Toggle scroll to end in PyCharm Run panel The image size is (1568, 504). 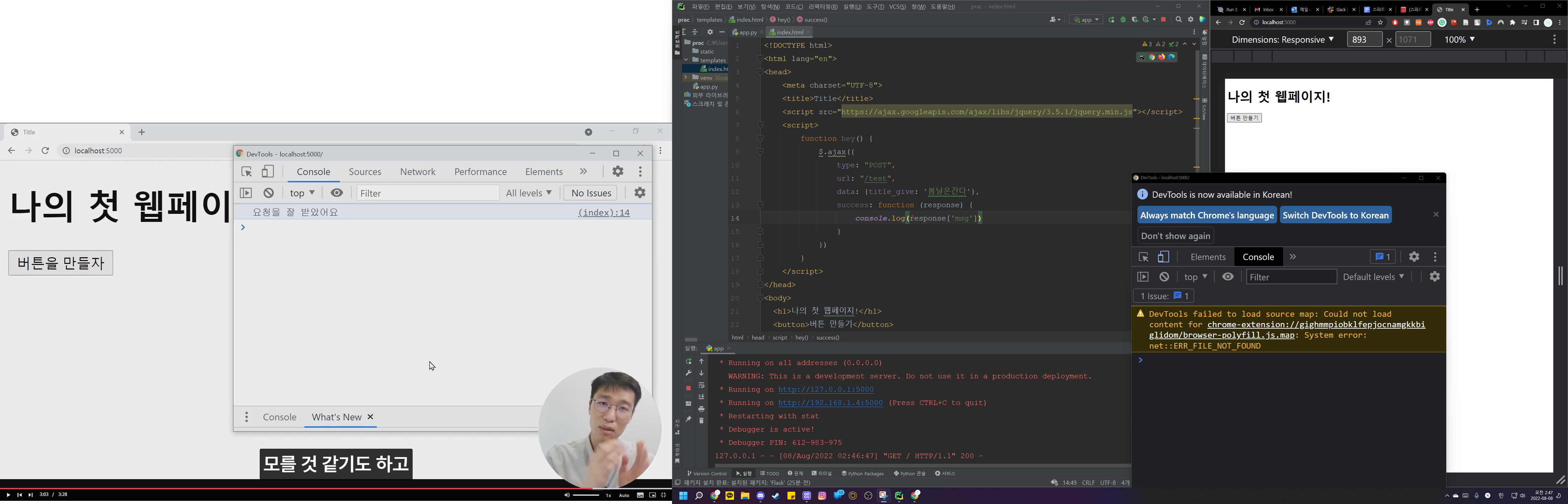pyautogui.click(x=701, y=397)
